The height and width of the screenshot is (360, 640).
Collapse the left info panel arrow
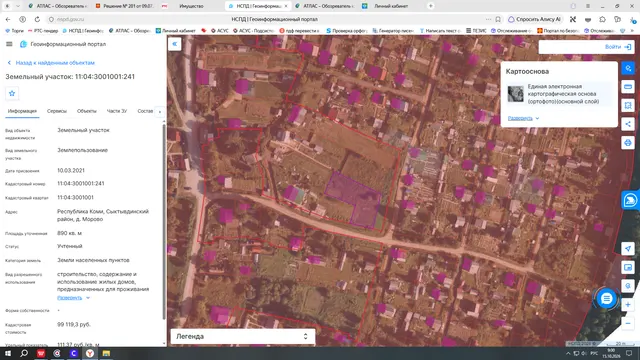(x=174, y=44)
